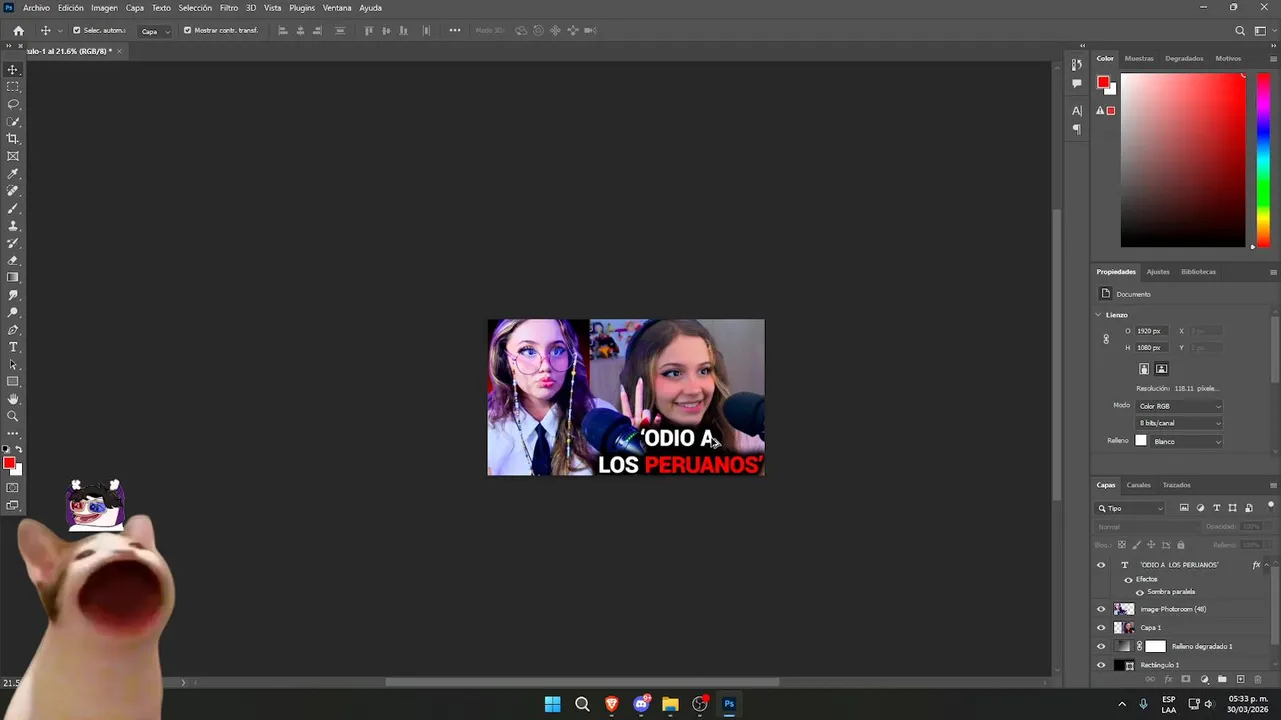The image size is (1281, 720).
Task: Add a layer mask from Layers footer
Action: click(x=1186, y=679)
